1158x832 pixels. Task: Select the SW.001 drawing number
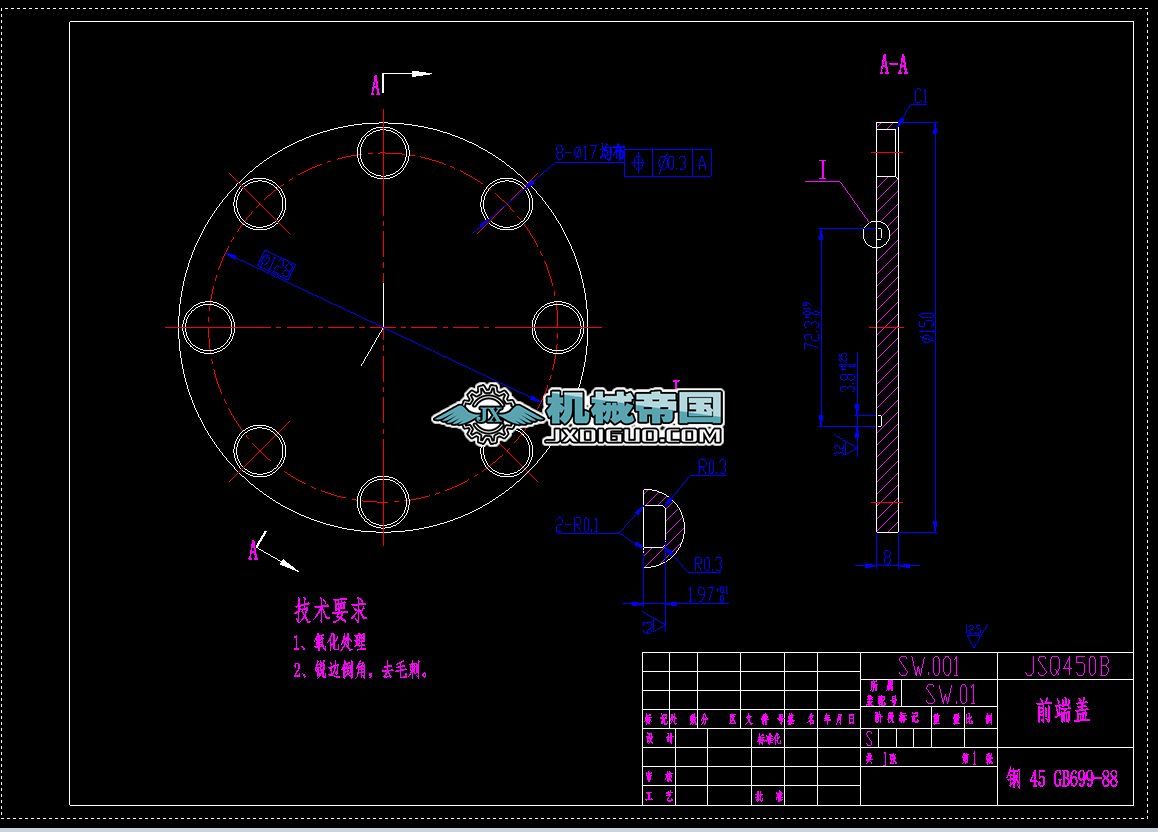click(x=928, y=665)
